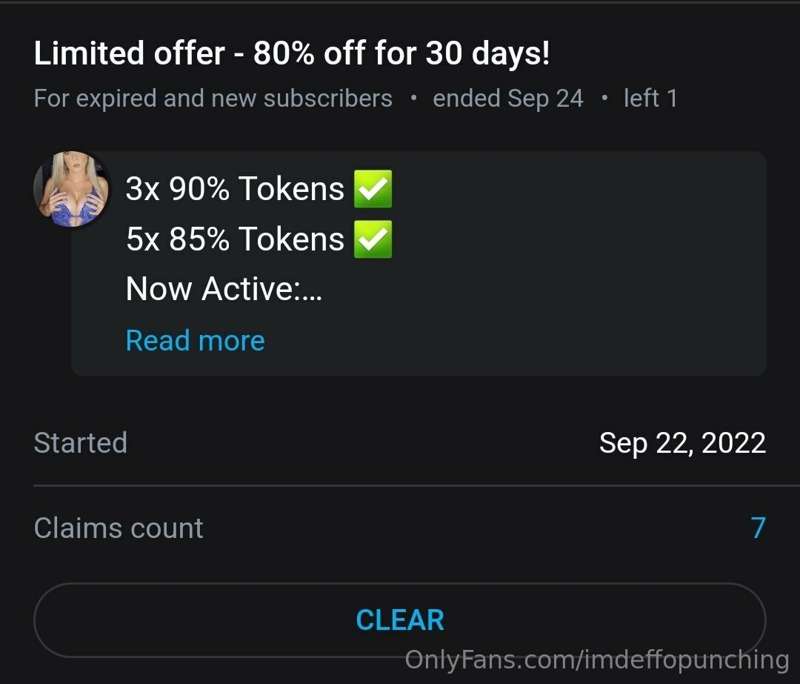This screenshot has width=800, height=684.
Task: Click the CLEAR button
Action: (x=399, y=620)
